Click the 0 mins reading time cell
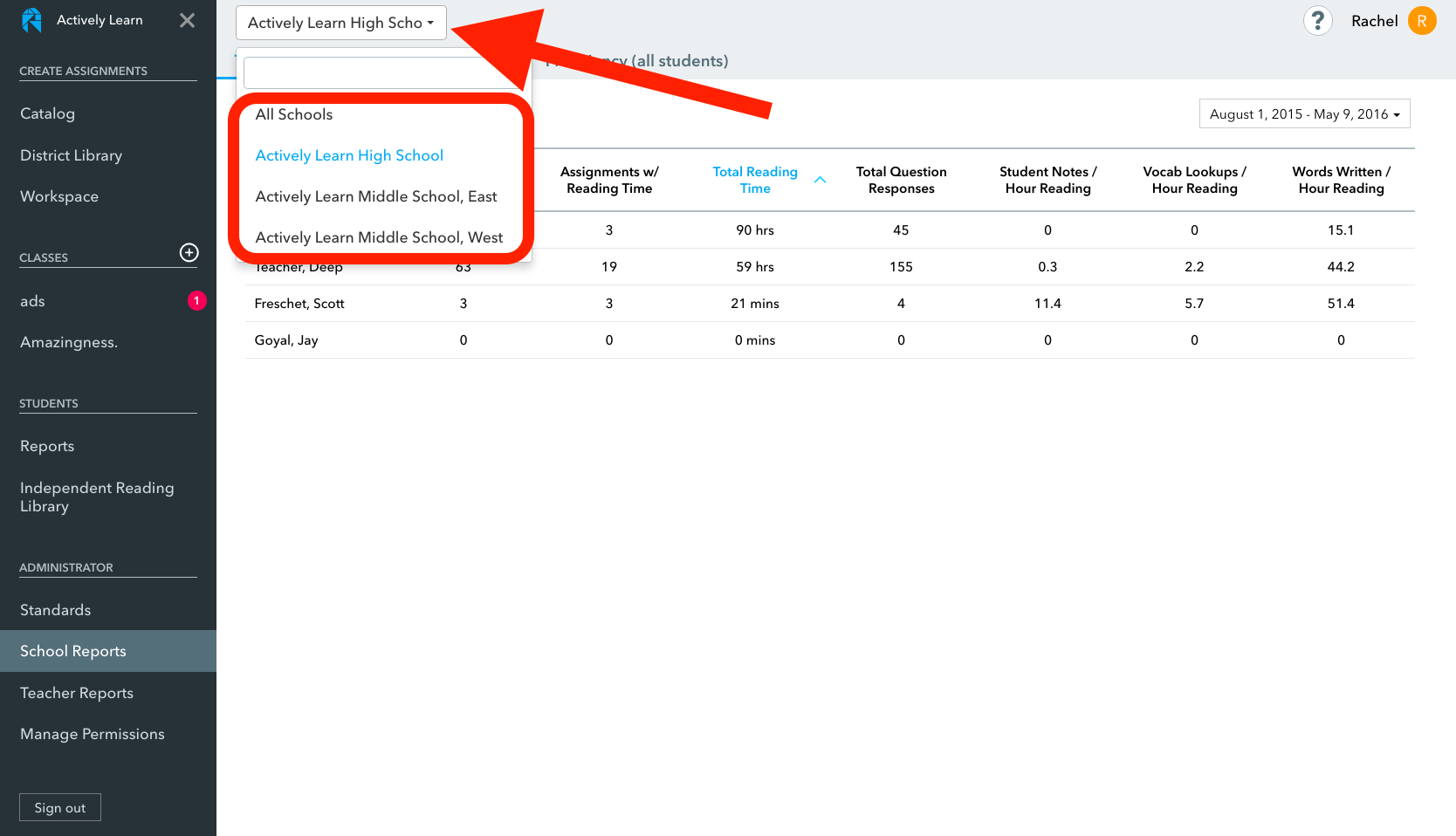The height and width of the screenshot is (836, 1456). (755, 340)
